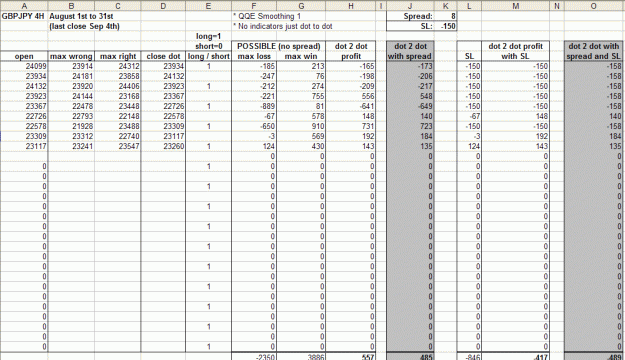This screenshot has width=625, height=360.
Task: Select column H header
Action: click(x=351, y=6)
